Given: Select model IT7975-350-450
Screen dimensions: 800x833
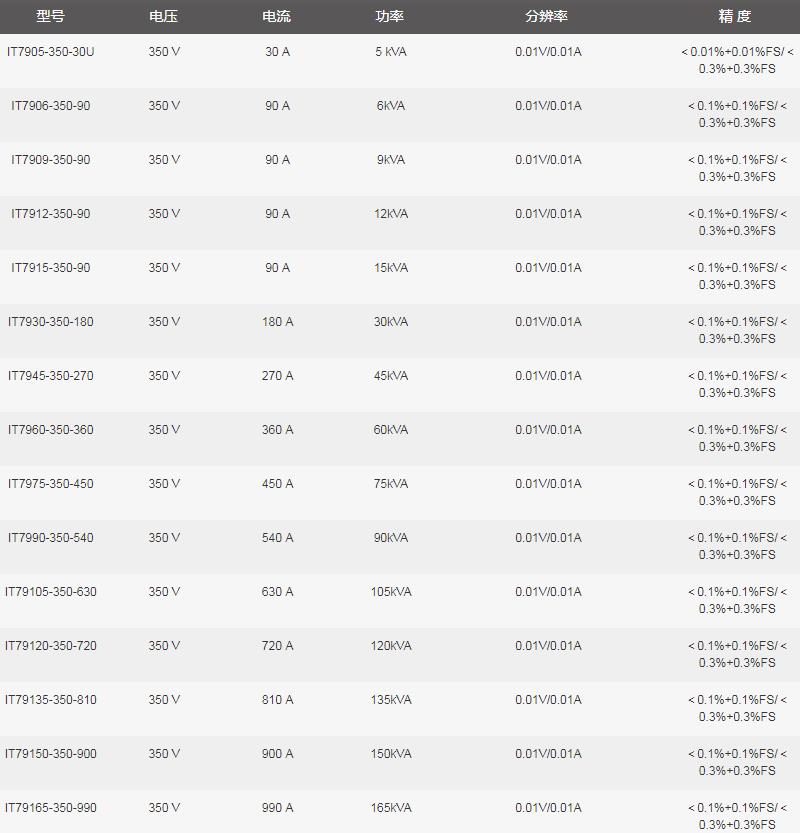Looking at the screenshot, I should click(51, 484).
